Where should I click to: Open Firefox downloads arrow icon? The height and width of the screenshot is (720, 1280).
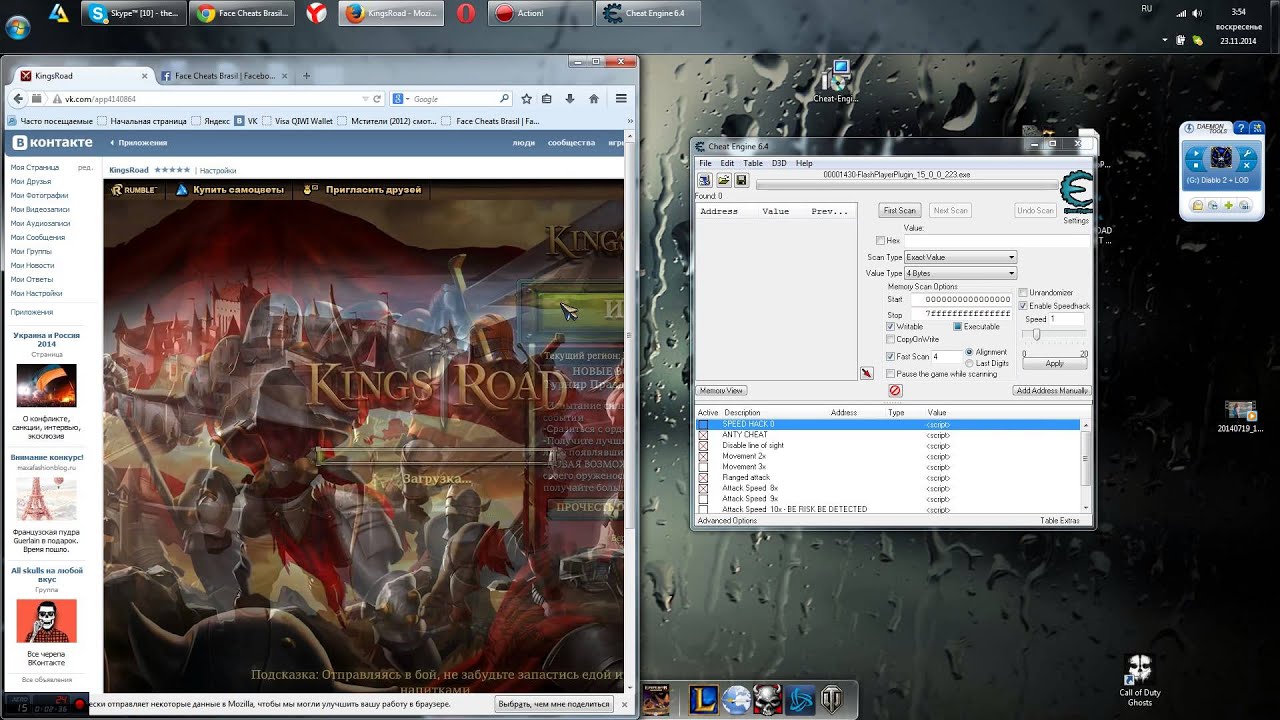pos(570,99)
